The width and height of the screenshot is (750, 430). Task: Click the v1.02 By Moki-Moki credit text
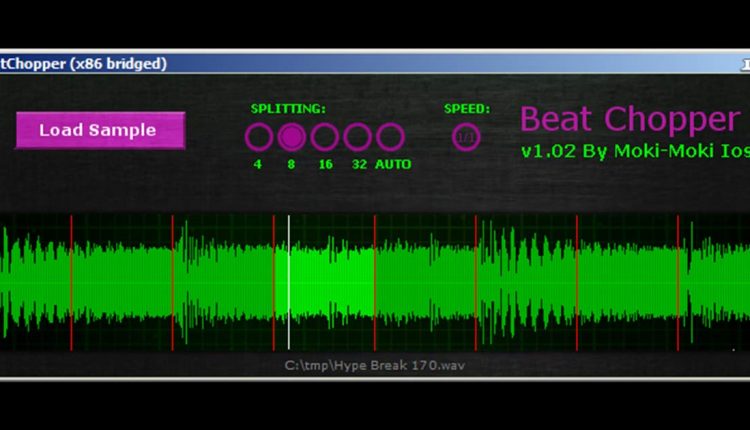pos(635,151)
